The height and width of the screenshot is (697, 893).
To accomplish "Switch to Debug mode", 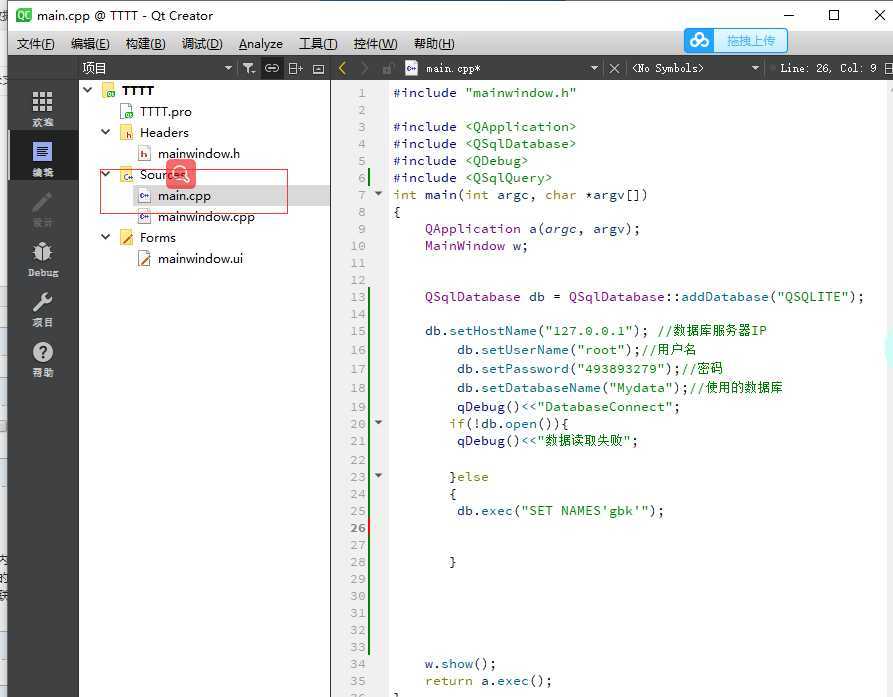I will tap(43, 259).
